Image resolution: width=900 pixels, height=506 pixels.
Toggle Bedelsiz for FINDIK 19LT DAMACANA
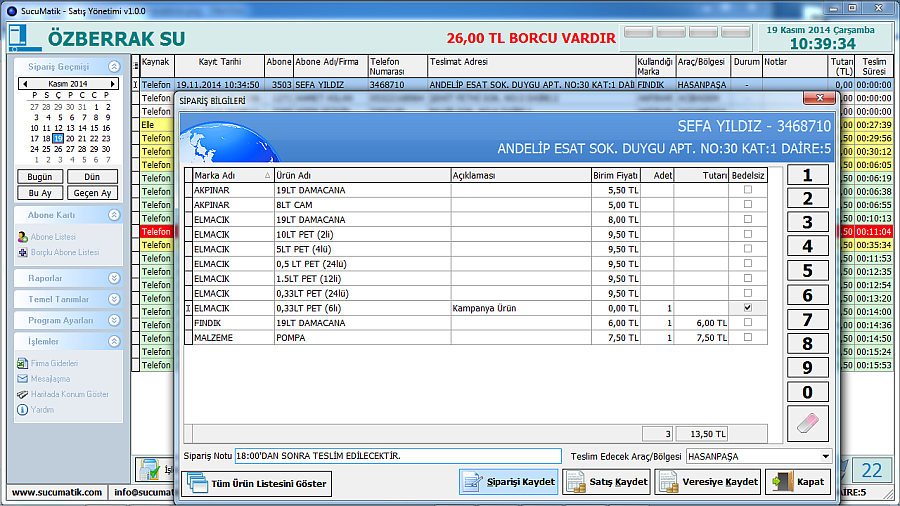(747, 322)
